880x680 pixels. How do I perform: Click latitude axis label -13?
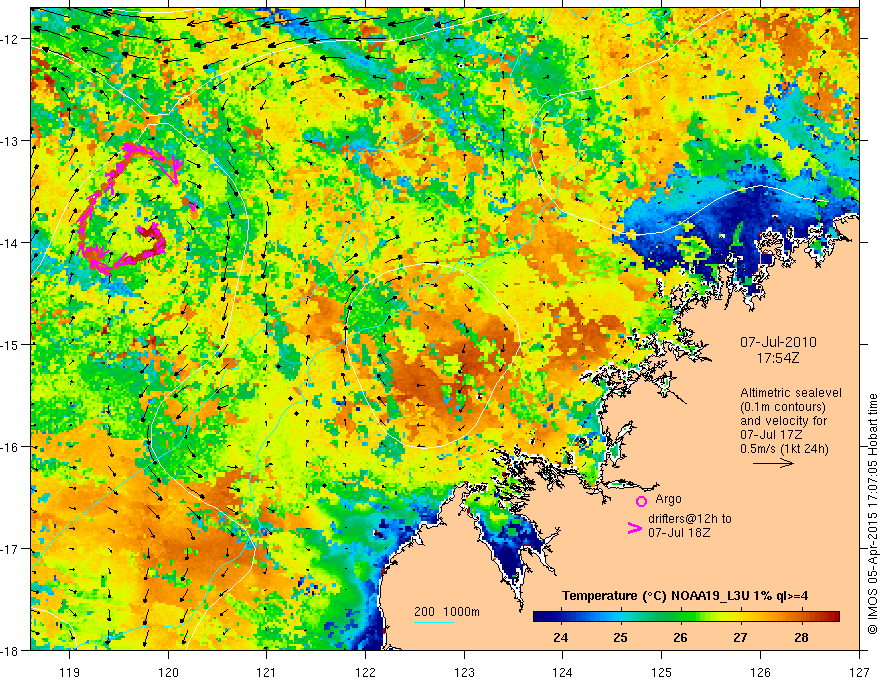pyautogui.click(x=11, y=141)
